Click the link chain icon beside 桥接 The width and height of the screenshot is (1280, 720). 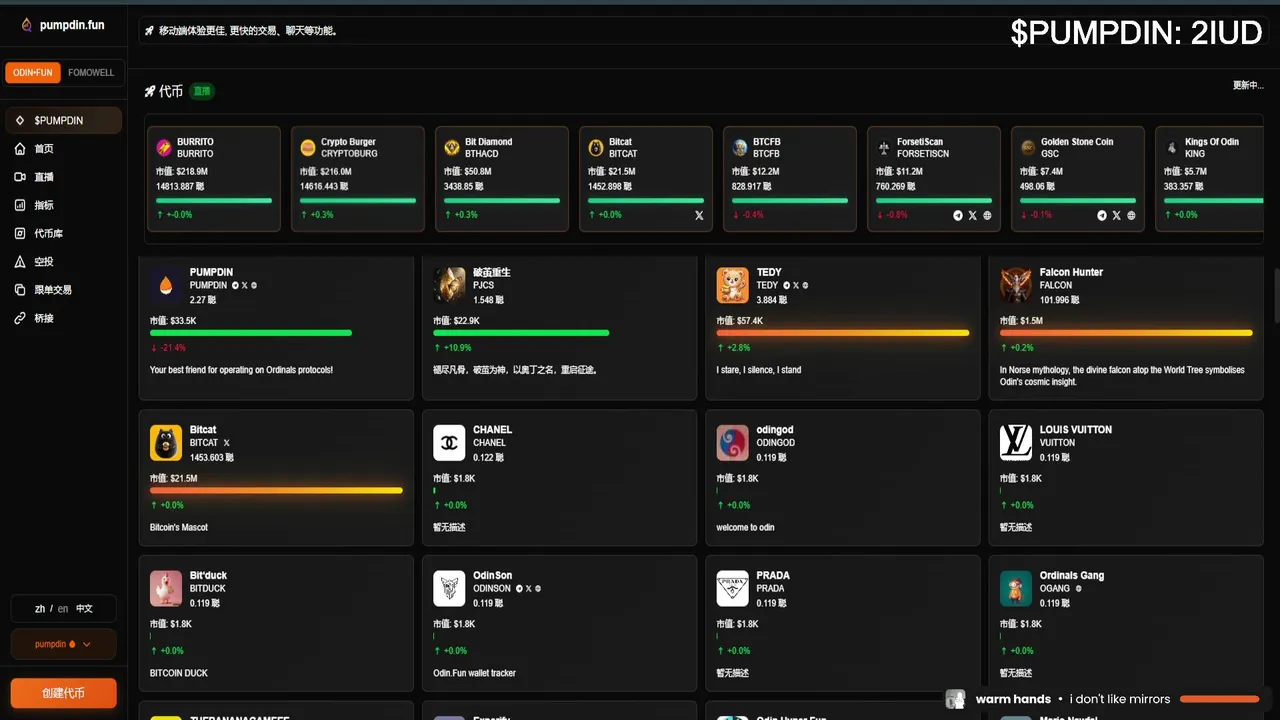tap(20, 318)
